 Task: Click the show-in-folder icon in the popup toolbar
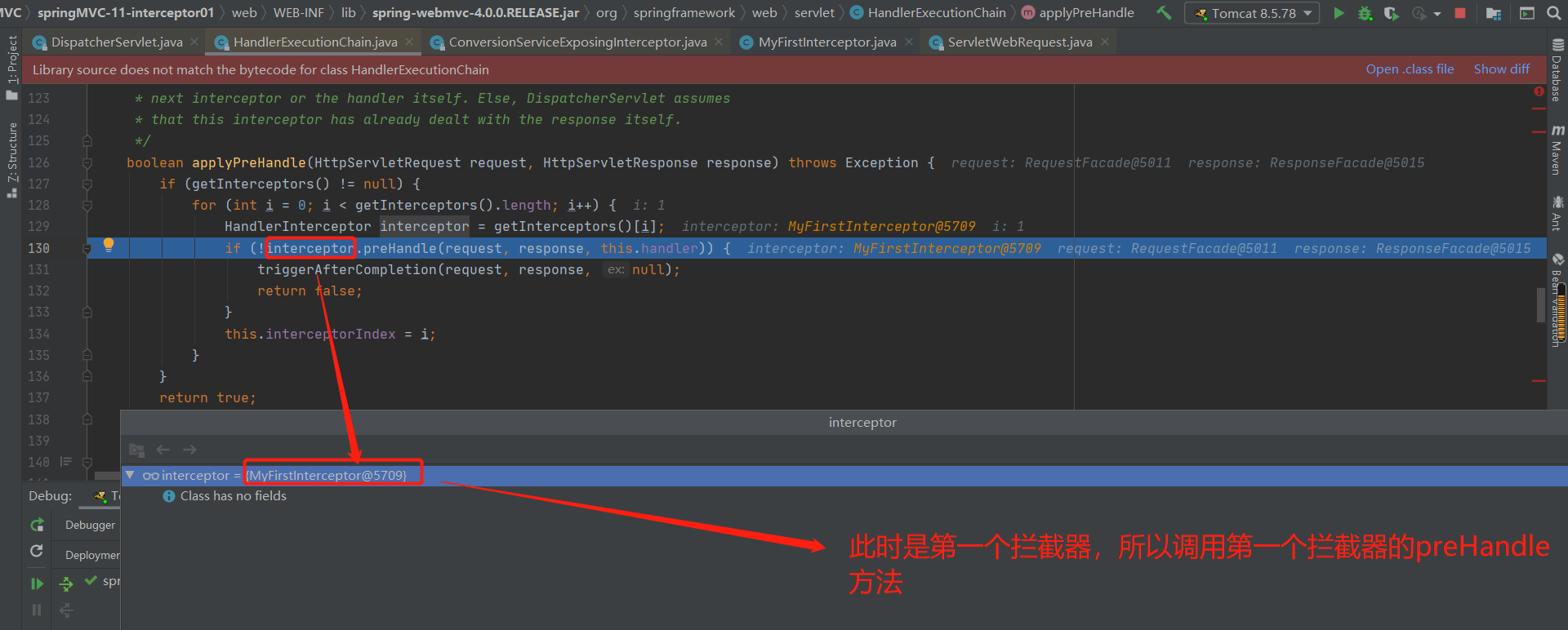click(x=136, y=450)
